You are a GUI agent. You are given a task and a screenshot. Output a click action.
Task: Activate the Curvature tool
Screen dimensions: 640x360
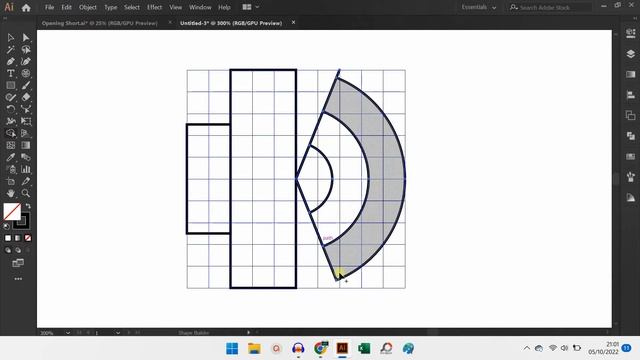point(26,62)
